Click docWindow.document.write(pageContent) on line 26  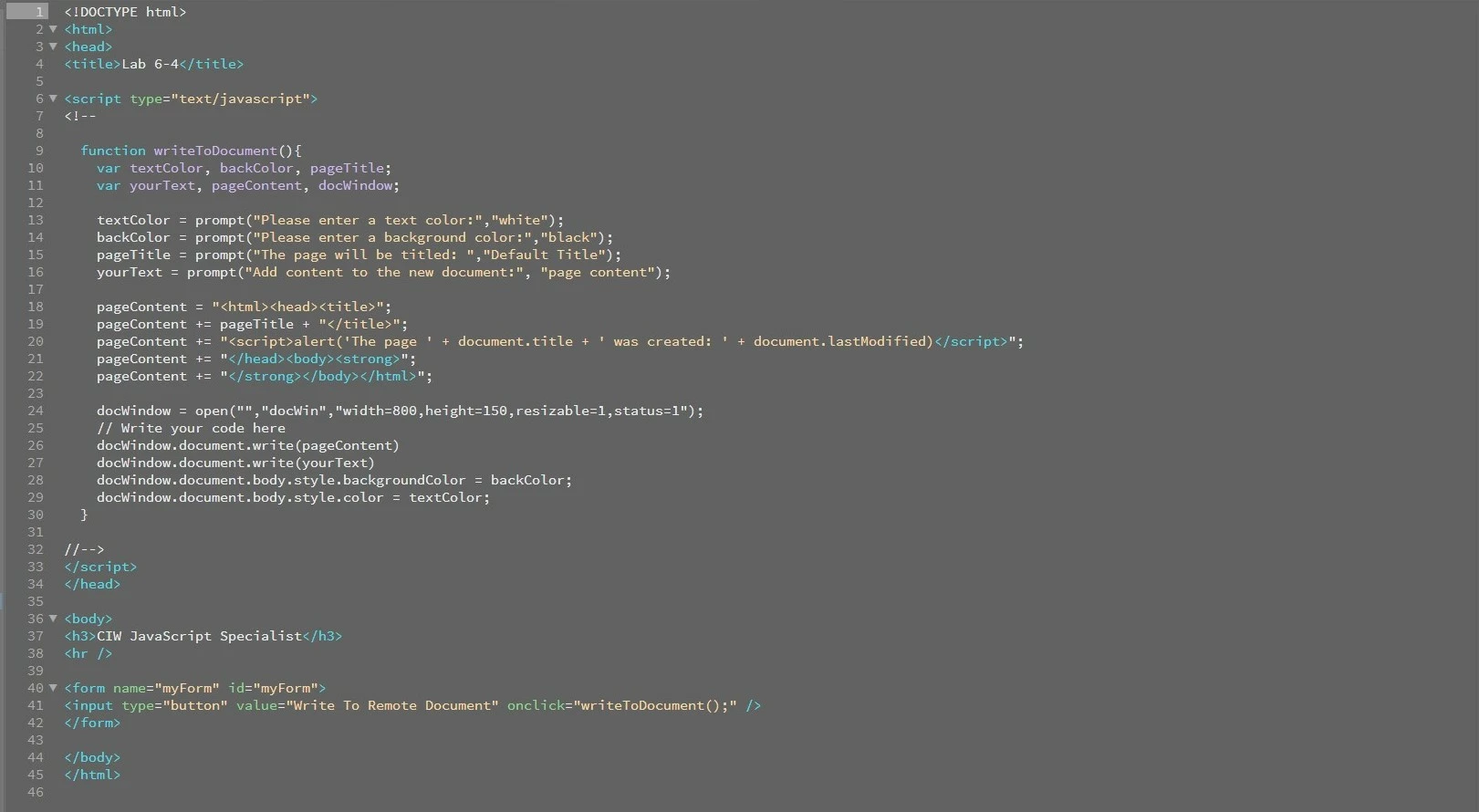pyautogui.click(x=248, y=445)
